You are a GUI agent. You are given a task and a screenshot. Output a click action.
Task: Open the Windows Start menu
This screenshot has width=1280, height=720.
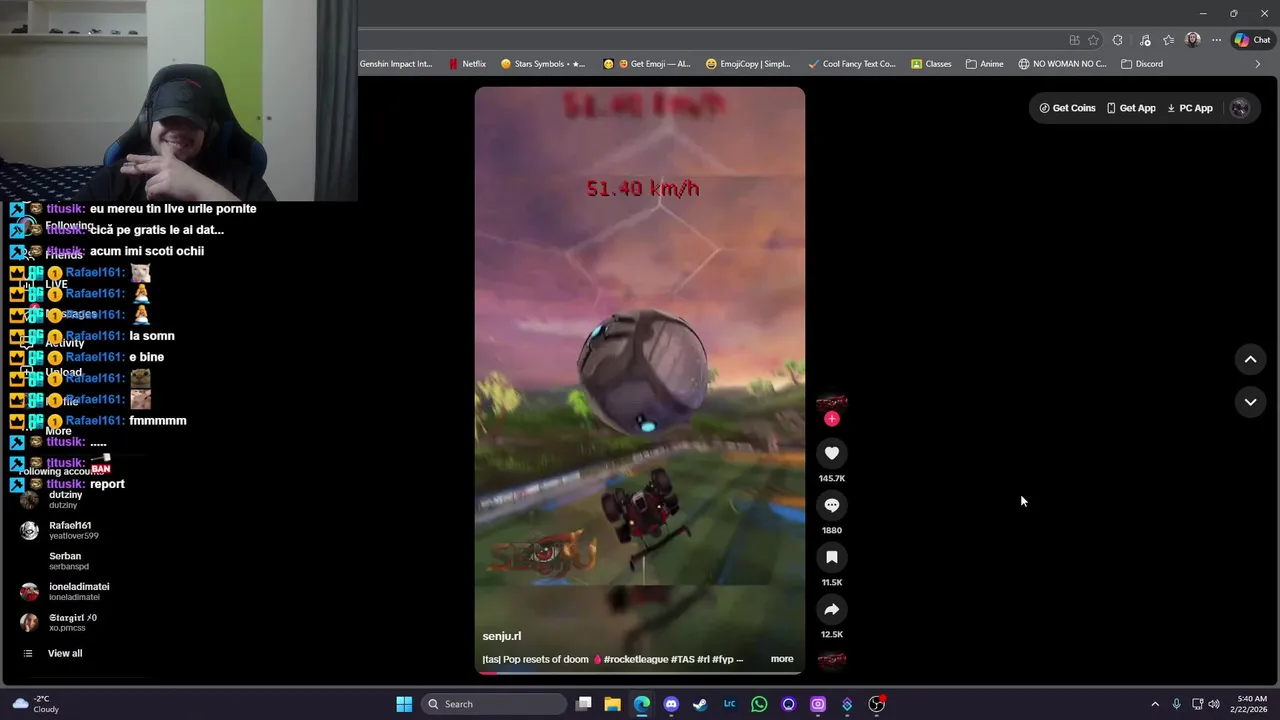tap(404, 704)
